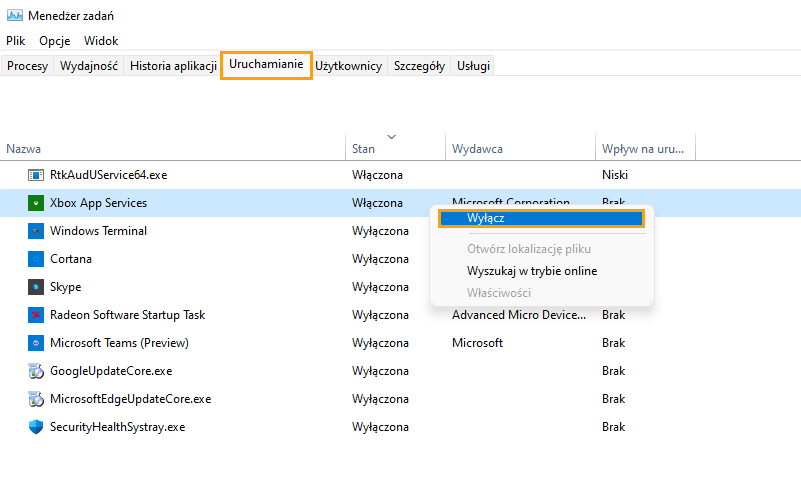Open the Opcje menu
801x501 pixels.
55,41
